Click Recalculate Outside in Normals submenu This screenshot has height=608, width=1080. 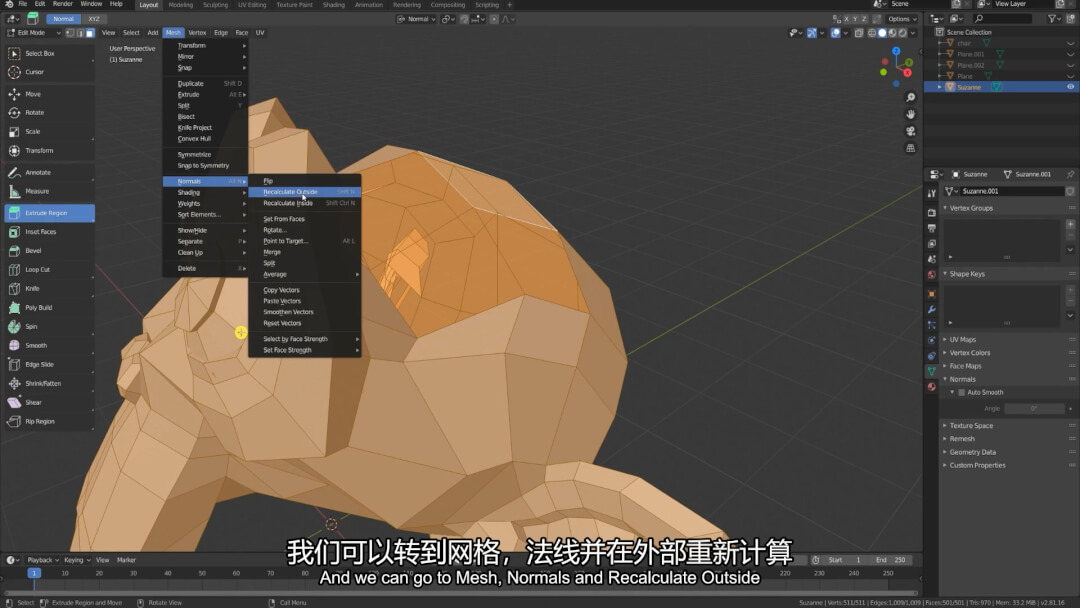click(304, 192)
